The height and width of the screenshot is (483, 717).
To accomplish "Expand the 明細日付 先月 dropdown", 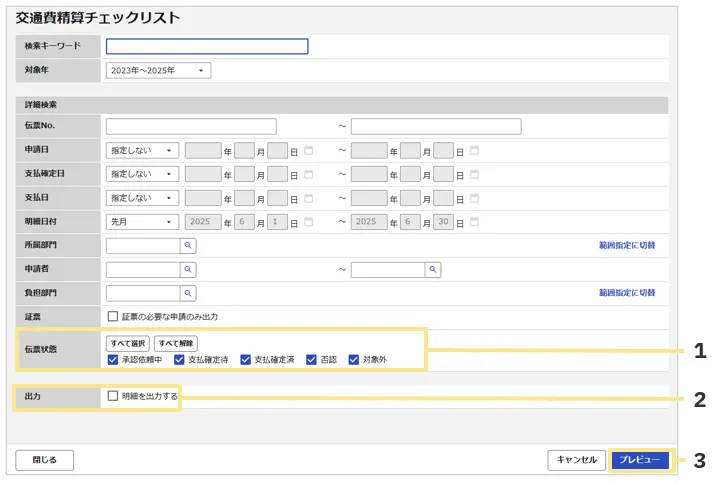I will click(142, 222).
